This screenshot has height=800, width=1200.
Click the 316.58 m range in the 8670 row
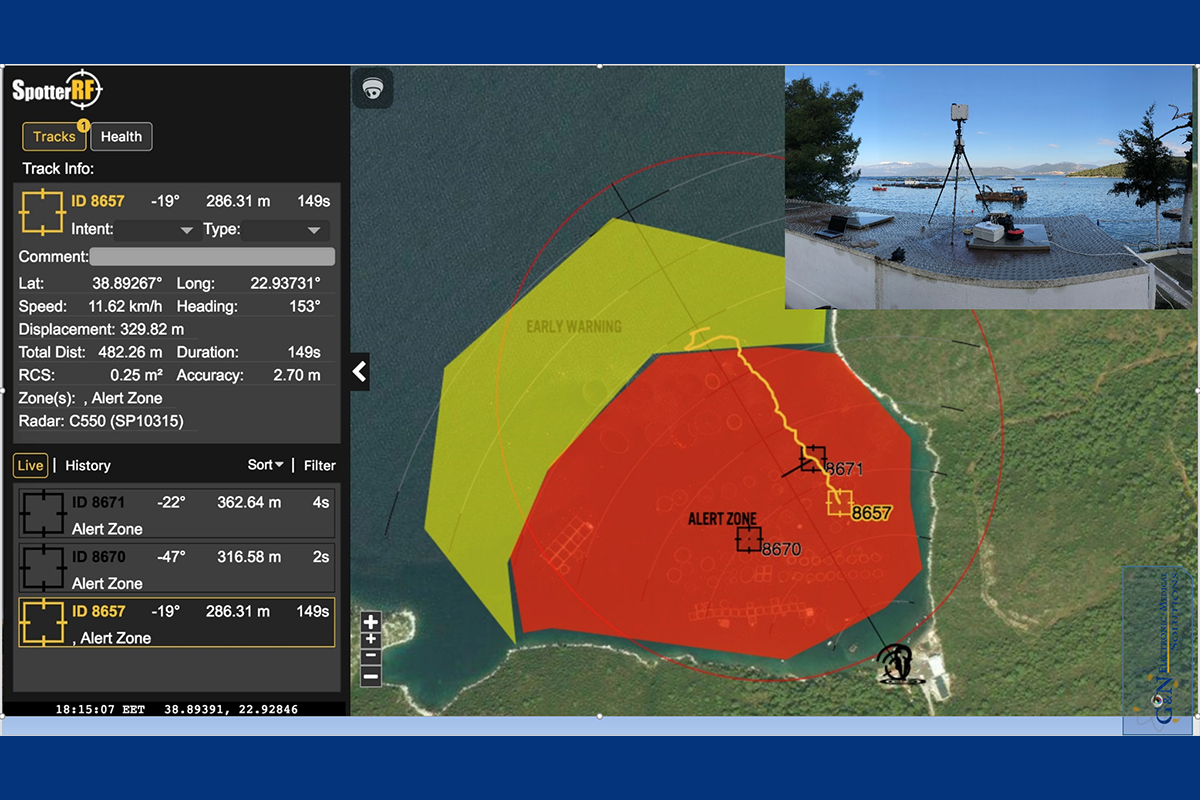(249, 556)
